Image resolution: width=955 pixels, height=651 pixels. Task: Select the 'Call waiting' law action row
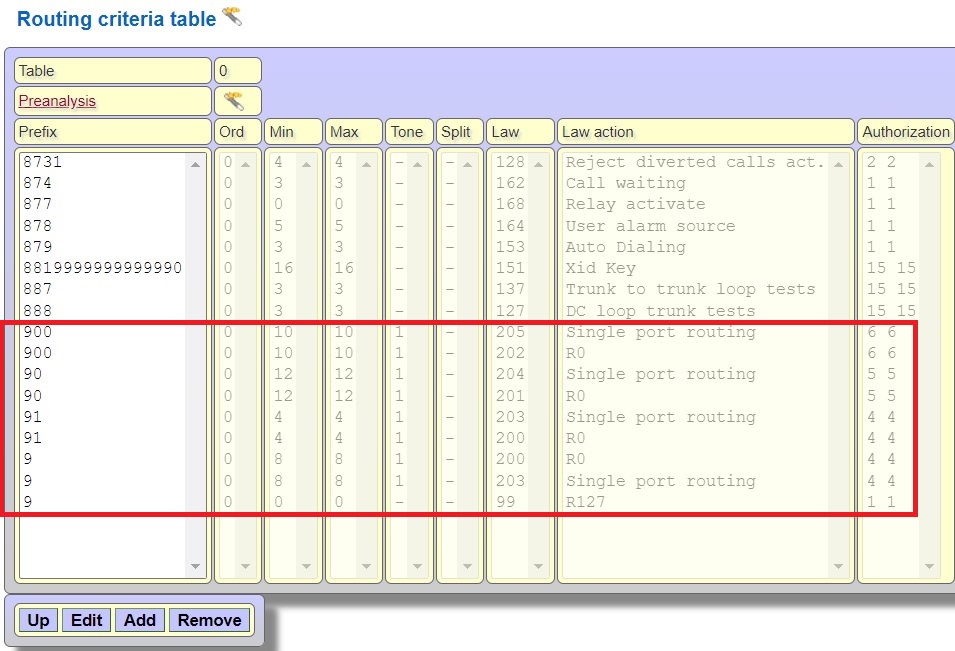pos(625,183)
